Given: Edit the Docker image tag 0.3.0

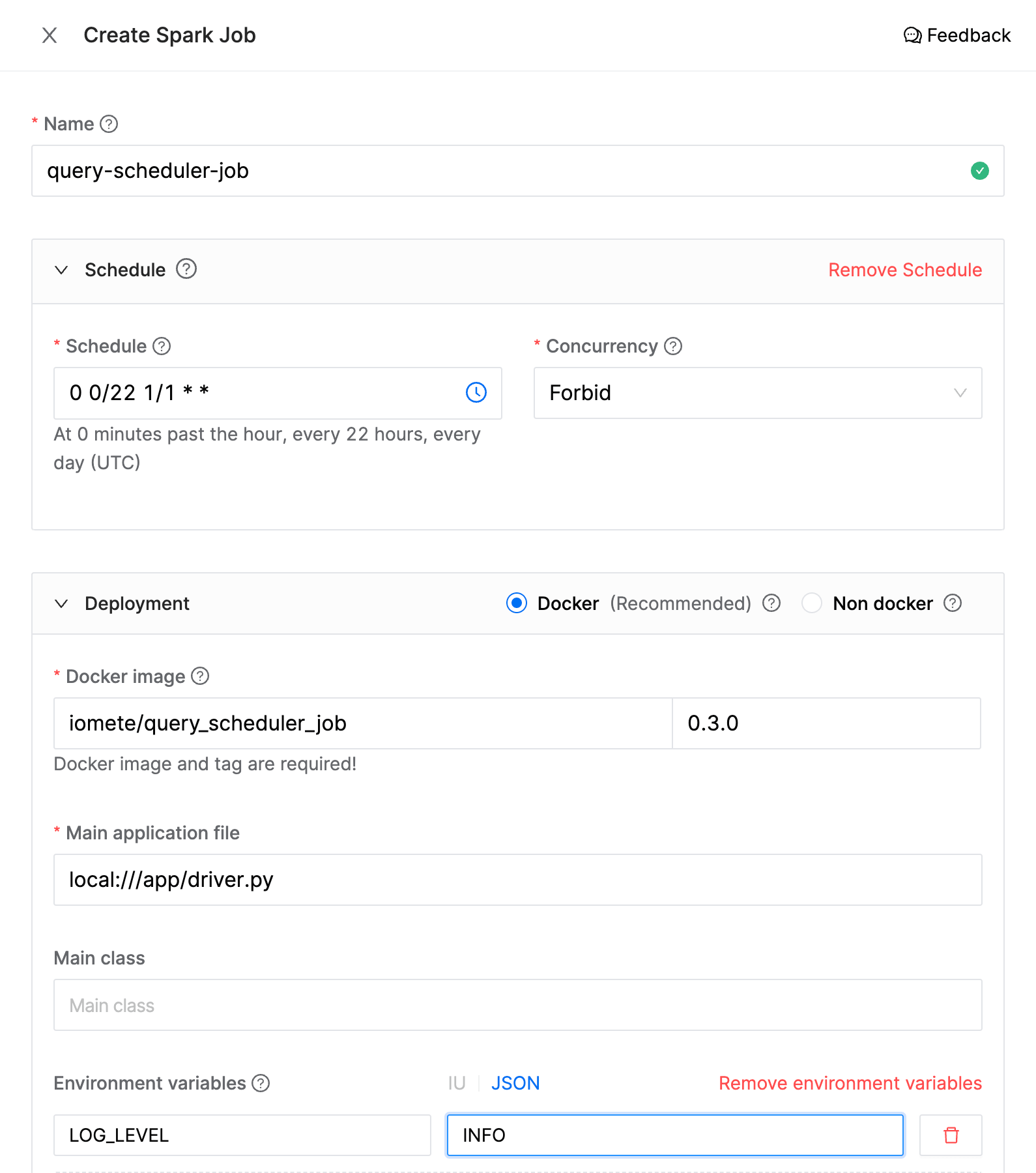Looking at the screenshot, I should coord(826,723).
